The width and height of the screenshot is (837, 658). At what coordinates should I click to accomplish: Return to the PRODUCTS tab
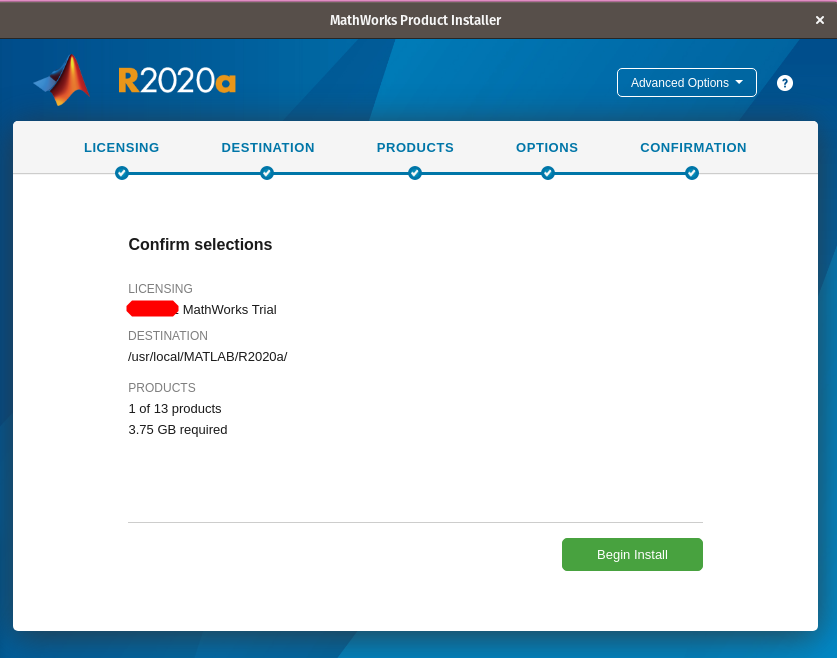[415, 148]
